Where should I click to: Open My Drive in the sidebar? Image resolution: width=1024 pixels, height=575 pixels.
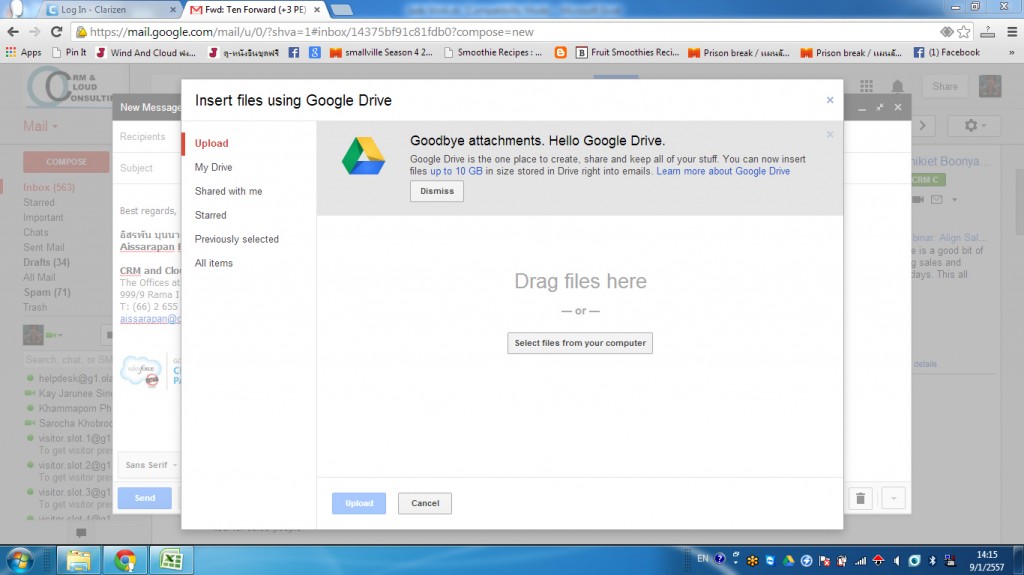213,167
